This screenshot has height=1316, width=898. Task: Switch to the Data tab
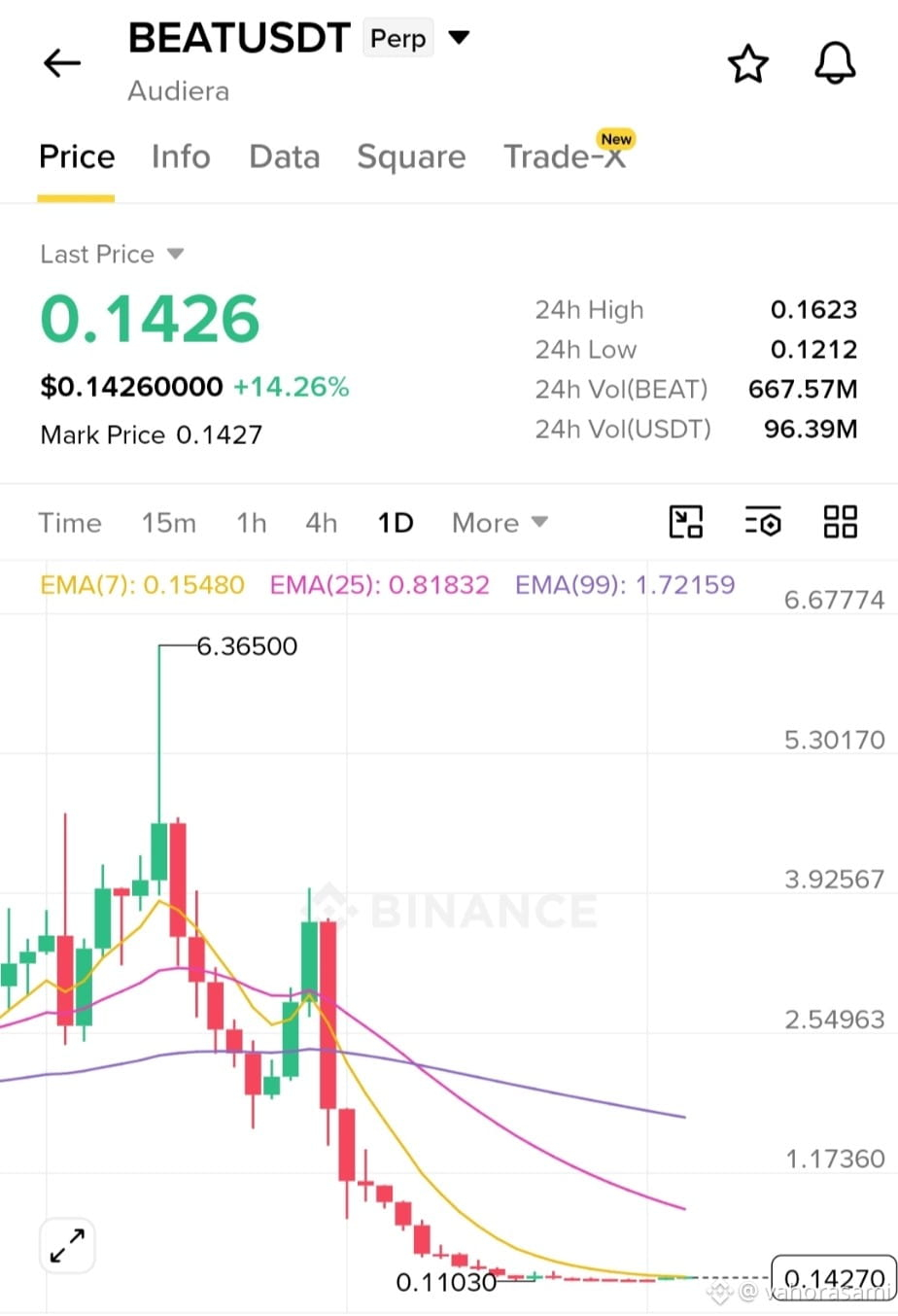tap(285, 157)
